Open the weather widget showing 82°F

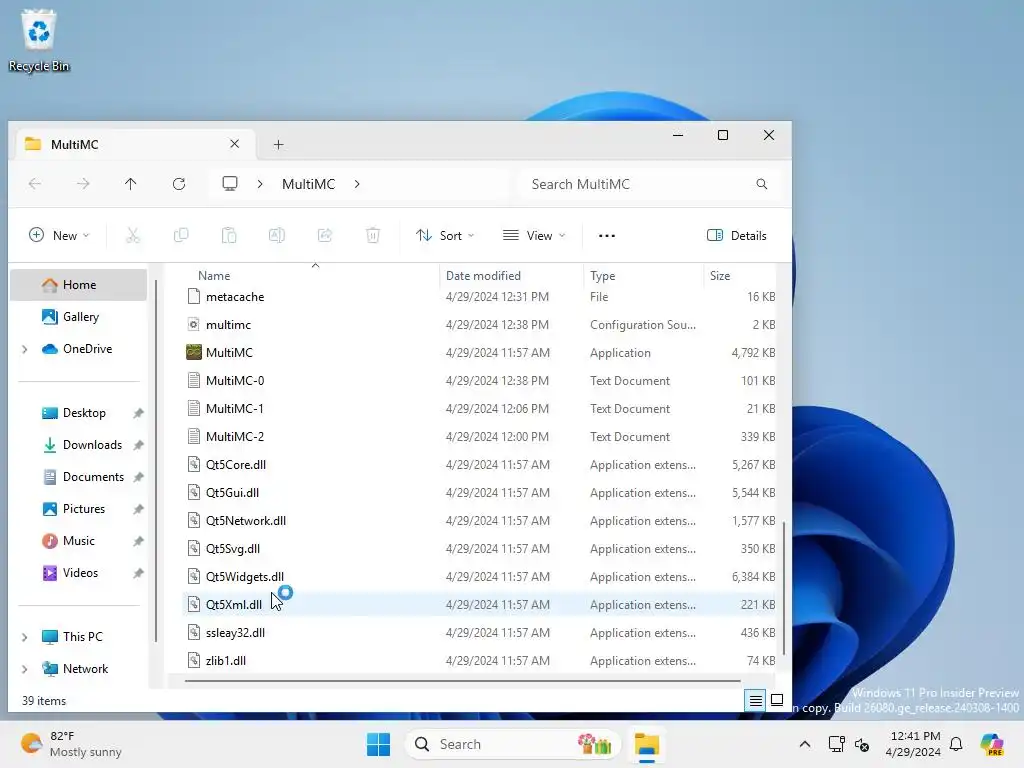71,744
